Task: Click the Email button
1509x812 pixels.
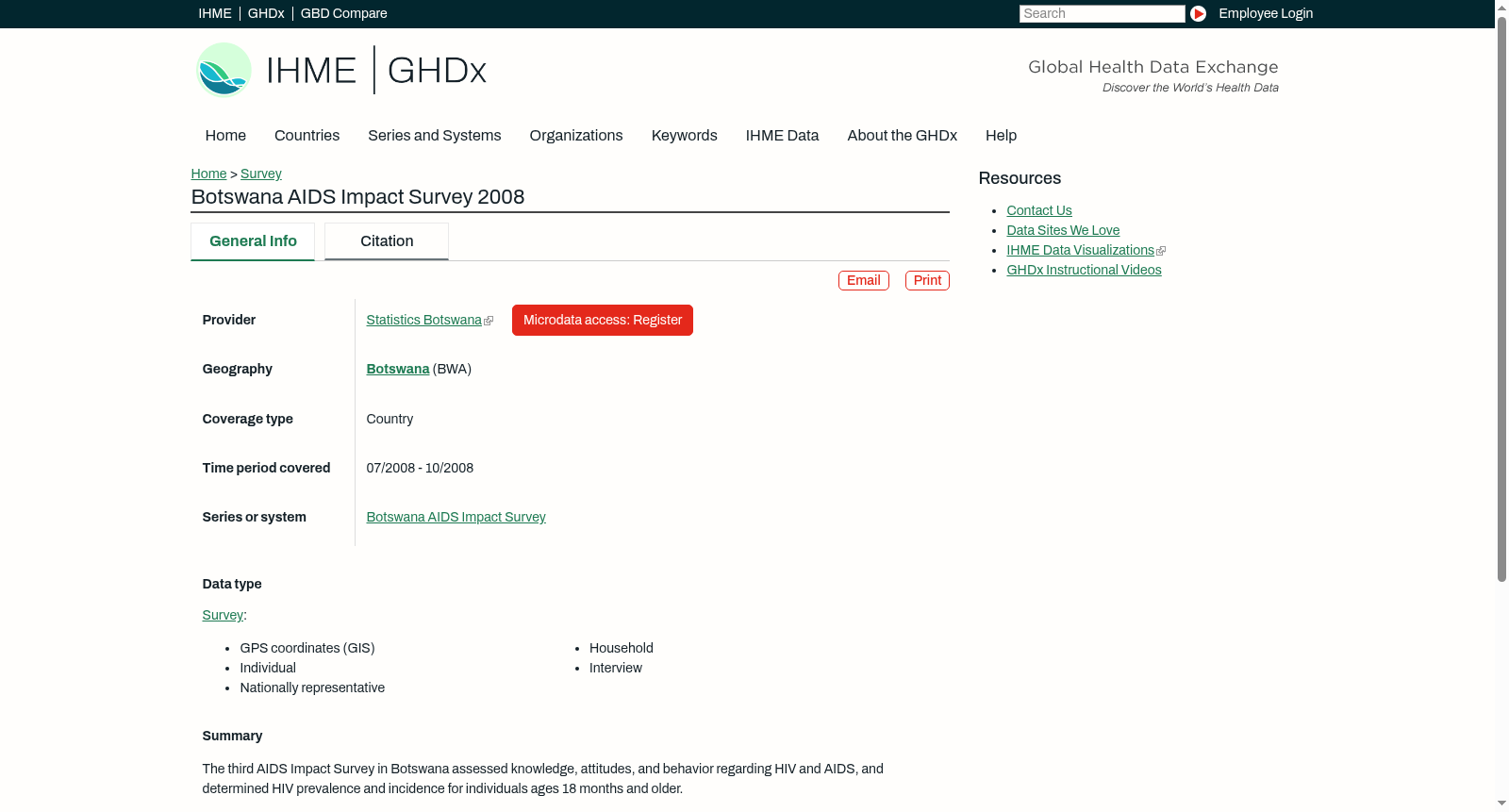Action: click(x=864, y=280)
